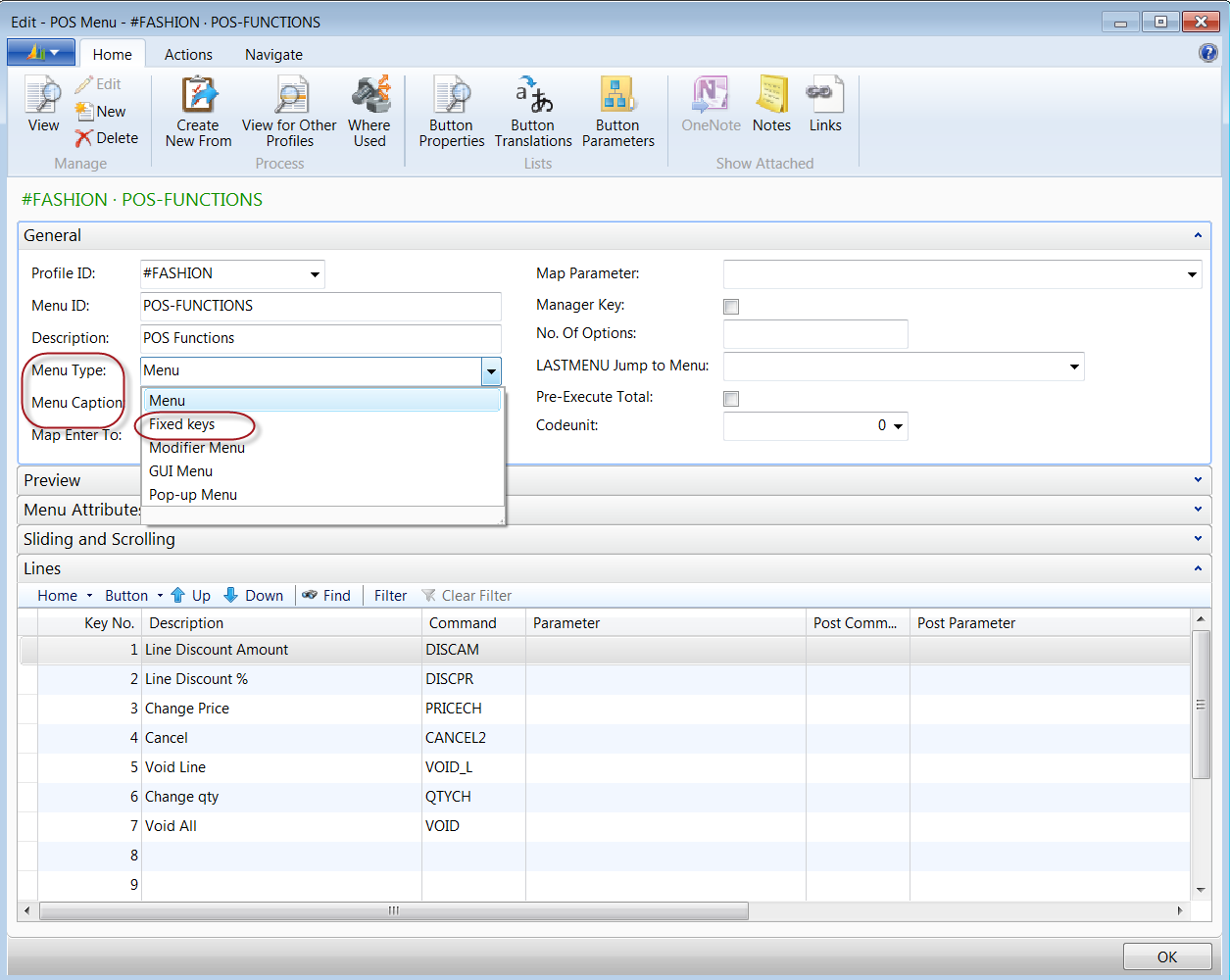Image resolution: width=1230 pixels, height=980 pixels.
Task: Click Filter in the Lines toolbar
Action: [x=390, y=596]
